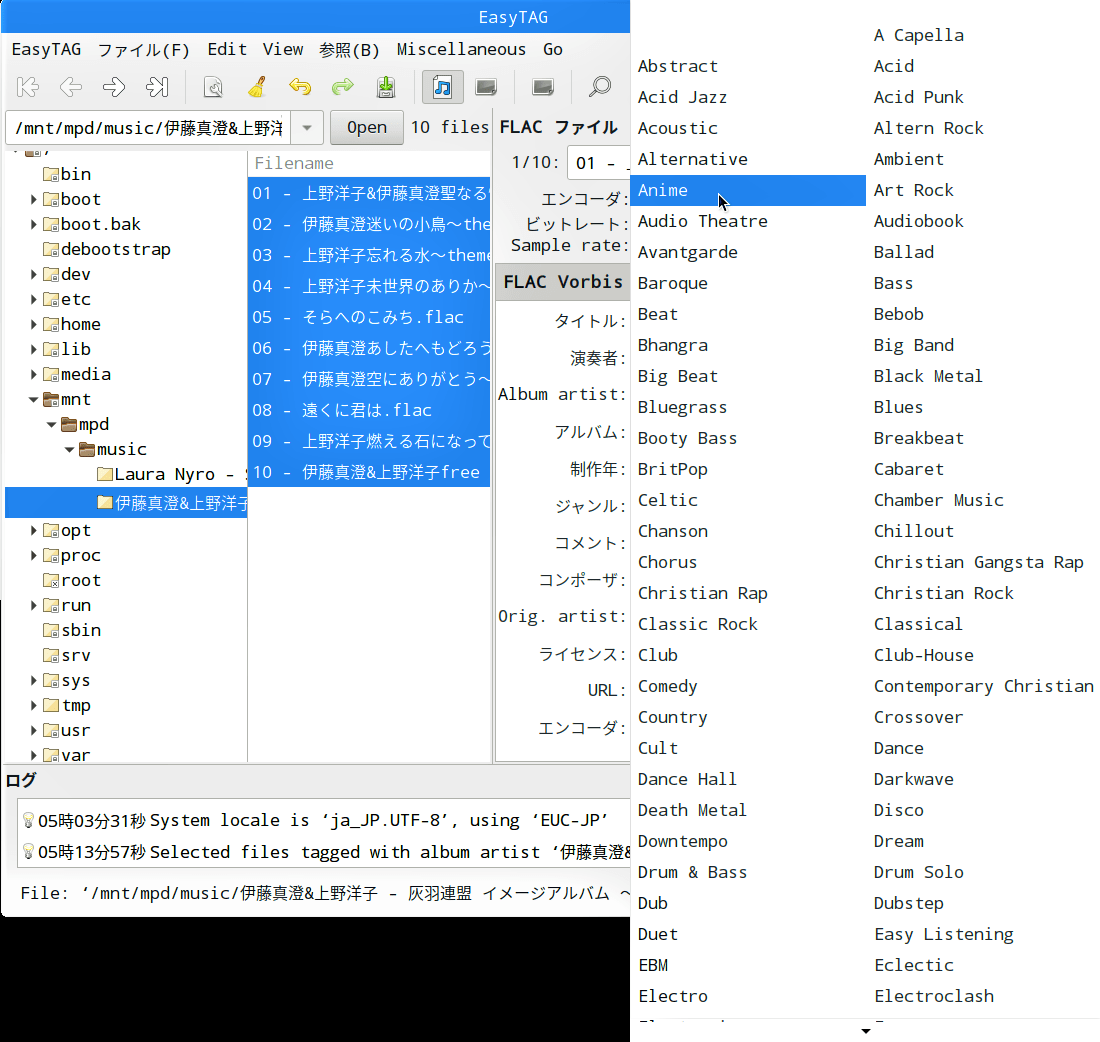Click the scan document toolbar icon
The height and width of the screenshot is (1042, 1100).
click(213, 87)
